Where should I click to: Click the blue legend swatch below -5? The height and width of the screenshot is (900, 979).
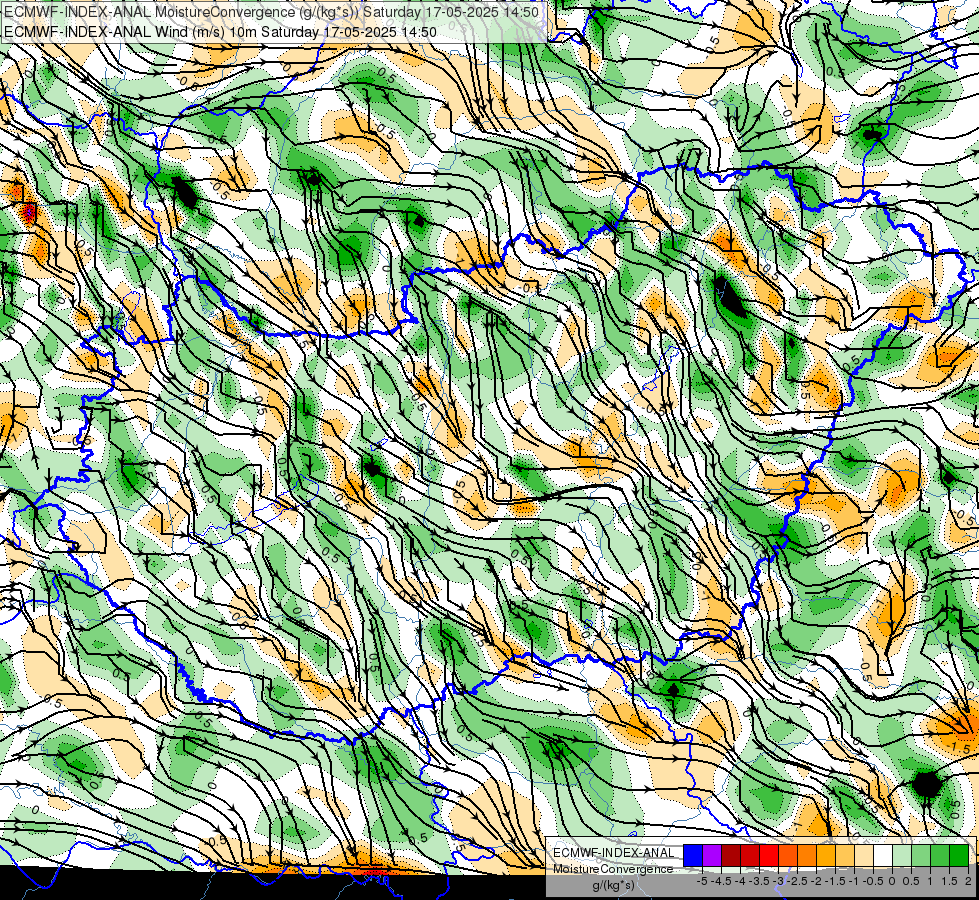(x=693, y=856)
